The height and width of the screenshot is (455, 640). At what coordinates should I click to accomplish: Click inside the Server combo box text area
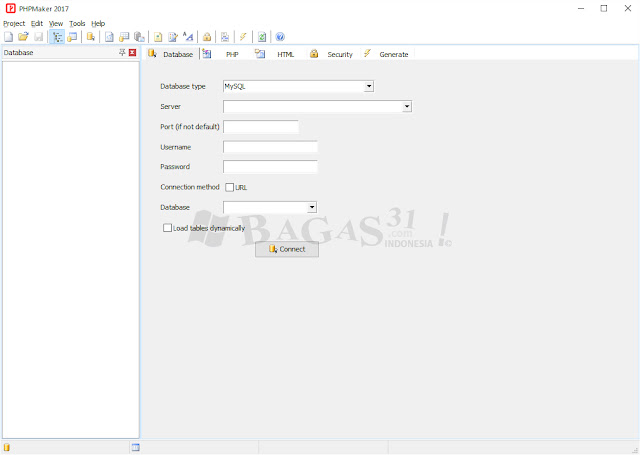[313, 107]
